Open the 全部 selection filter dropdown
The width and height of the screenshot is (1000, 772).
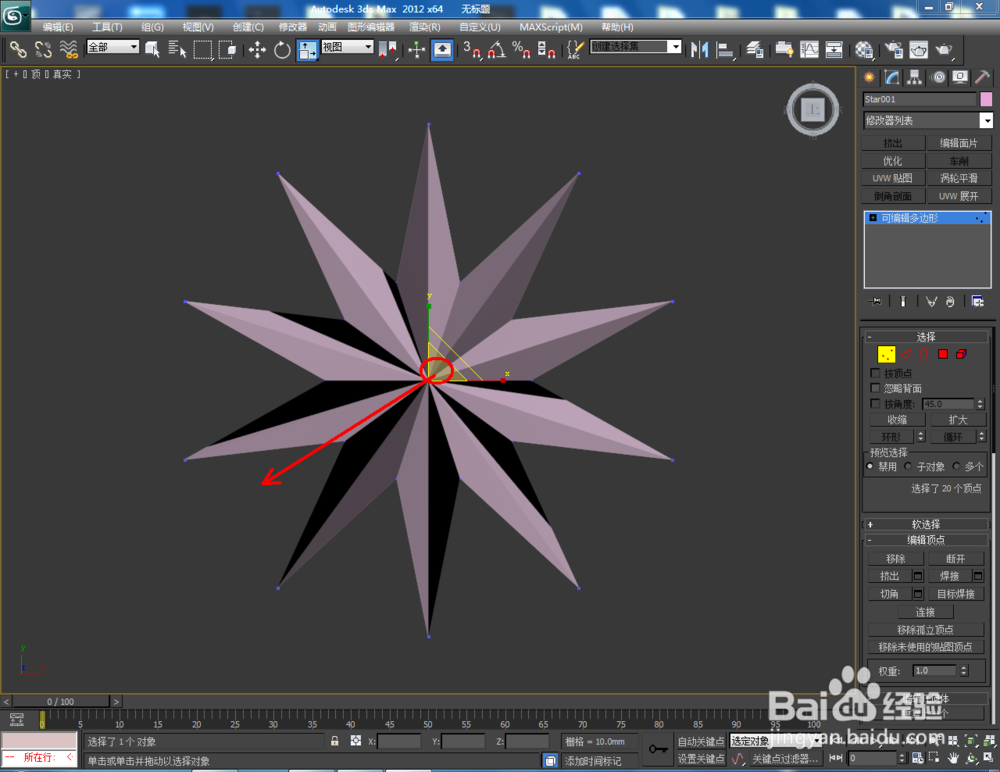click(x=112, y=47)
